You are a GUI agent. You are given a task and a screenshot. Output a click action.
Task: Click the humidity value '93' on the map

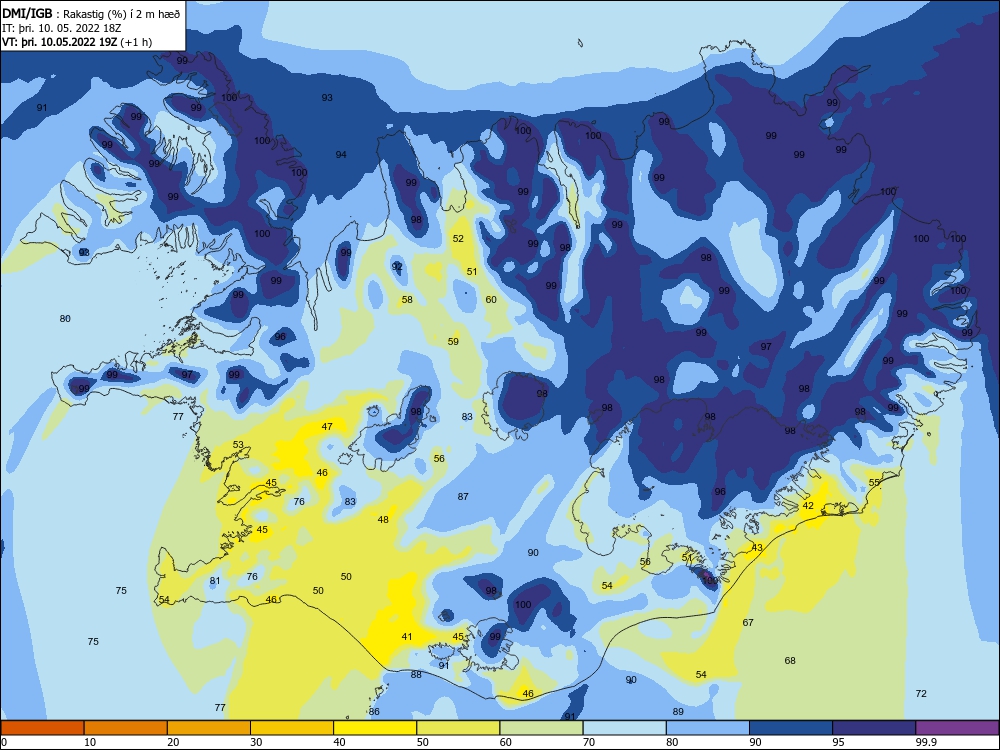(327, 98)
